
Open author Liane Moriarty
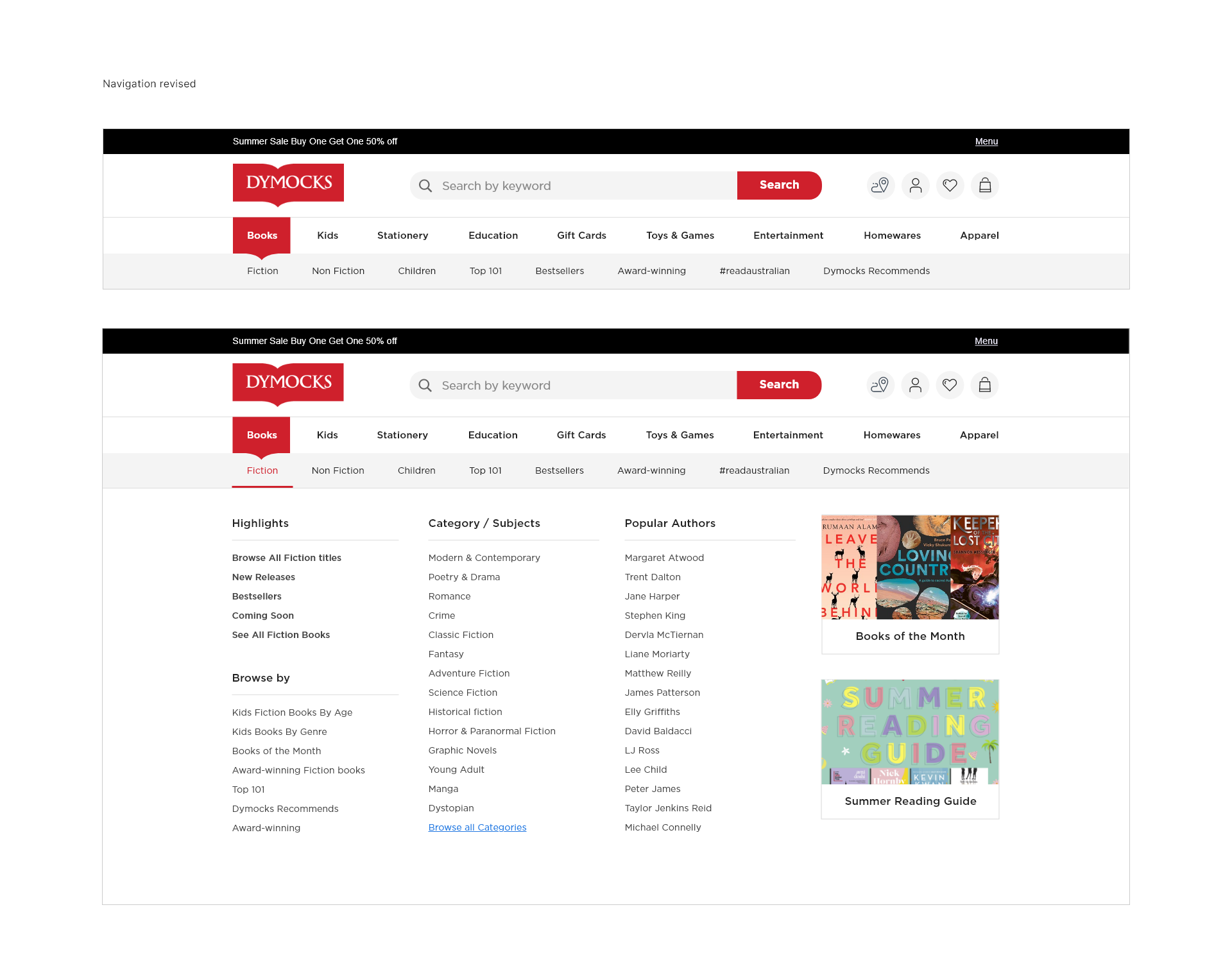point(657,654)
